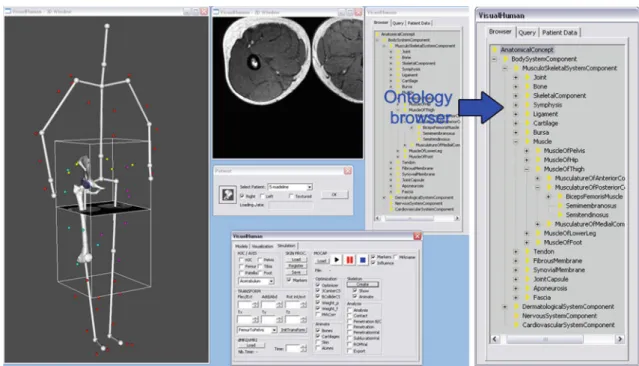Screen dimensions: 639x366
Task: Click OK button in Patient dialog
Action: (x=334, y=195)
